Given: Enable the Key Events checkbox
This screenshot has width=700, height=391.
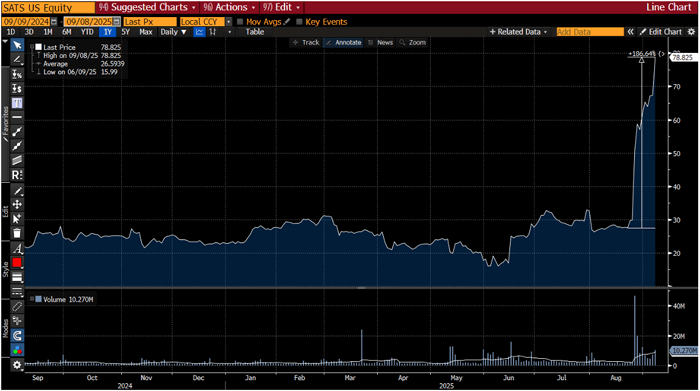Looking at the screenshot, I should pyautogui.click(x=299, y=21).
